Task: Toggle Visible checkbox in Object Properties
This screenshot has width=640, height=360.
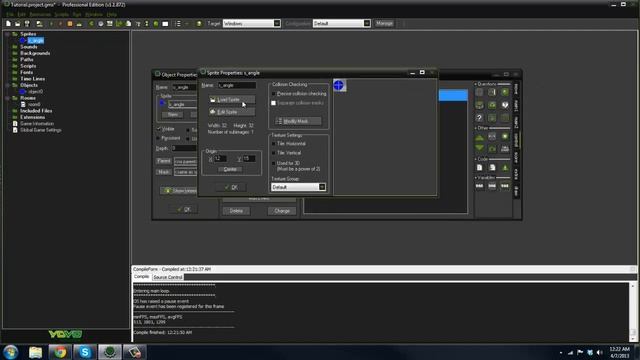Action: [x=159, y=129]
